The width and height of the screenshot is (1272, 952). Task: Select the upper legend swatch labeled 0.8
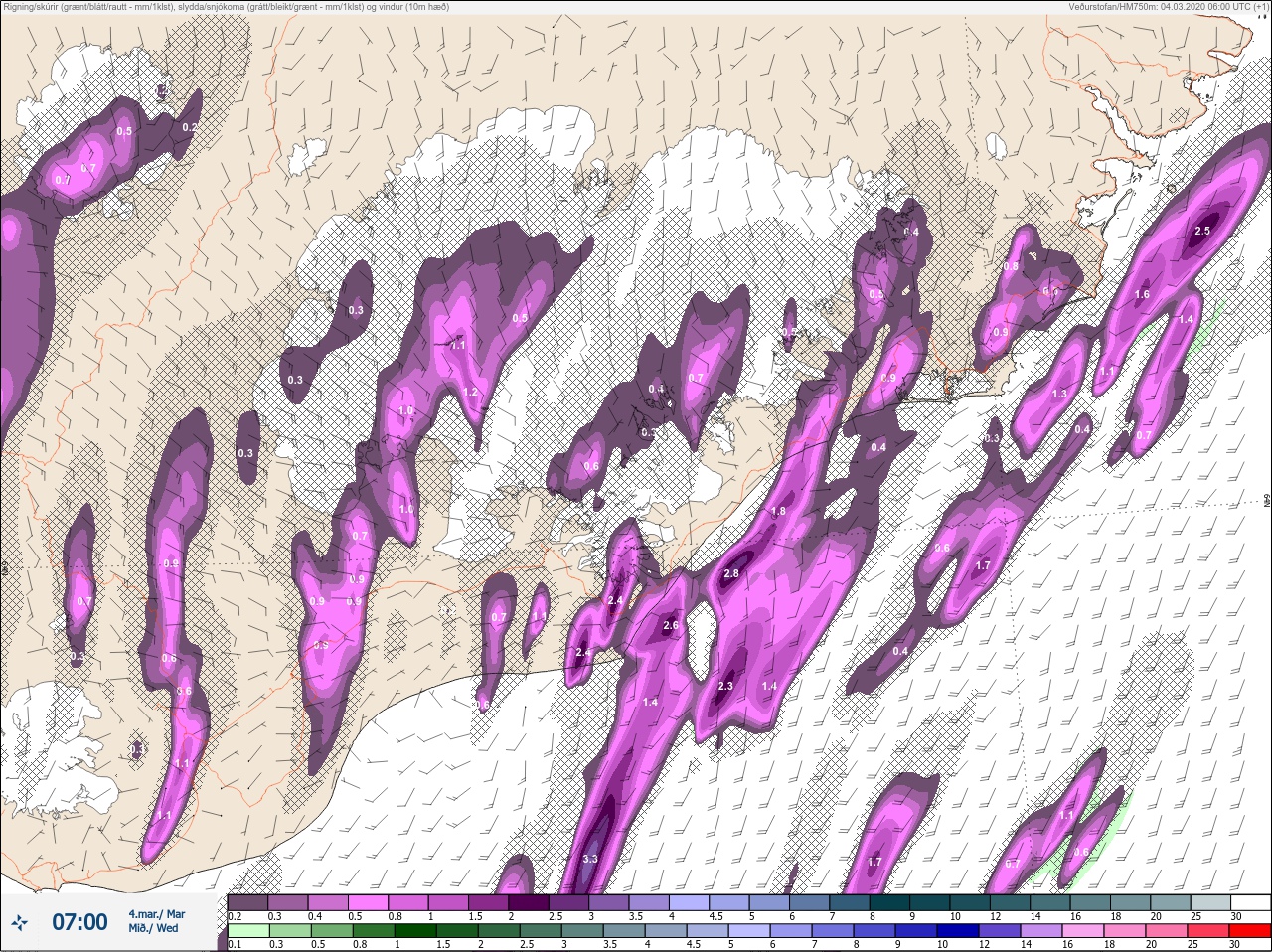(408, 902)
